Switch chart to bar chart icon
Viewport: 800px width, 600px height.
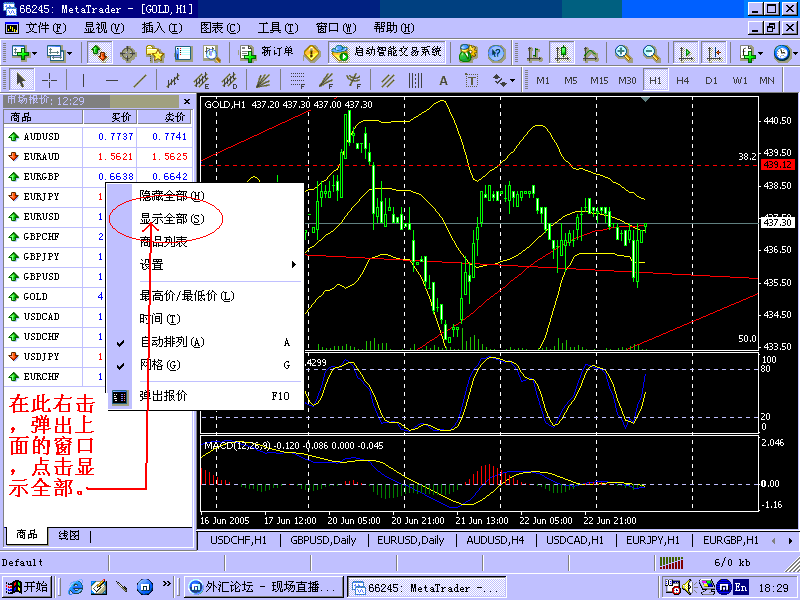534,53
